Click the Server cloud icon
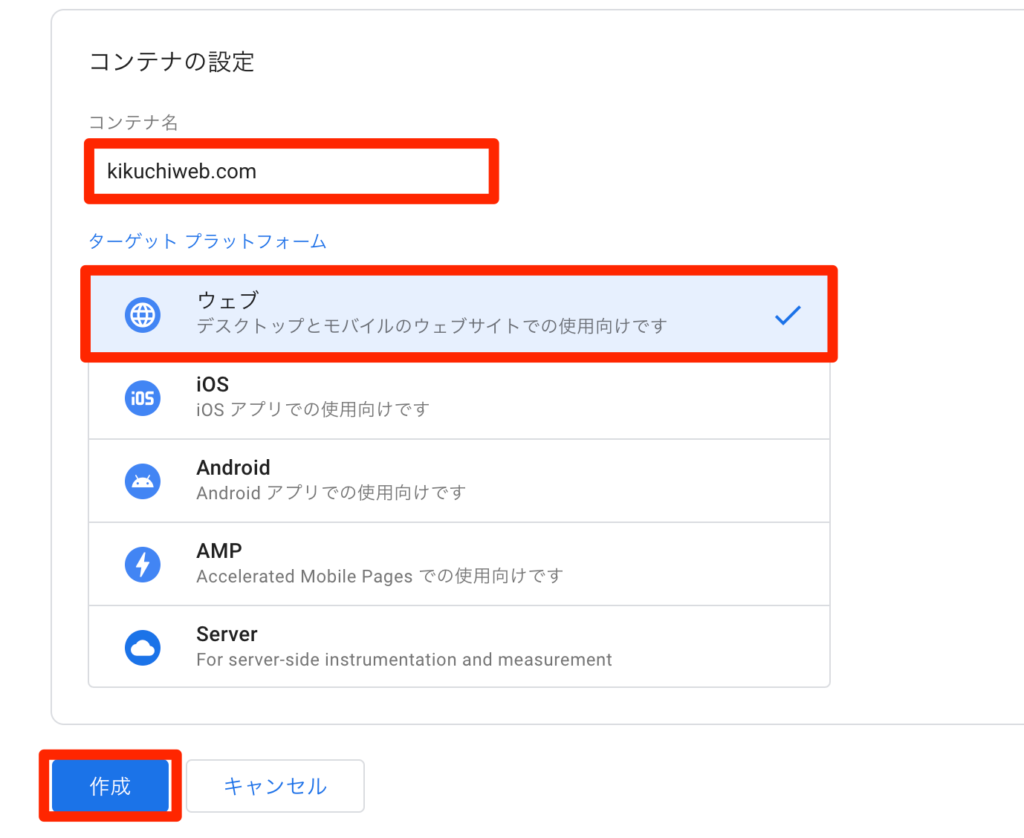This screenshot has height=838, width=1024. click(x=142, y=648)
